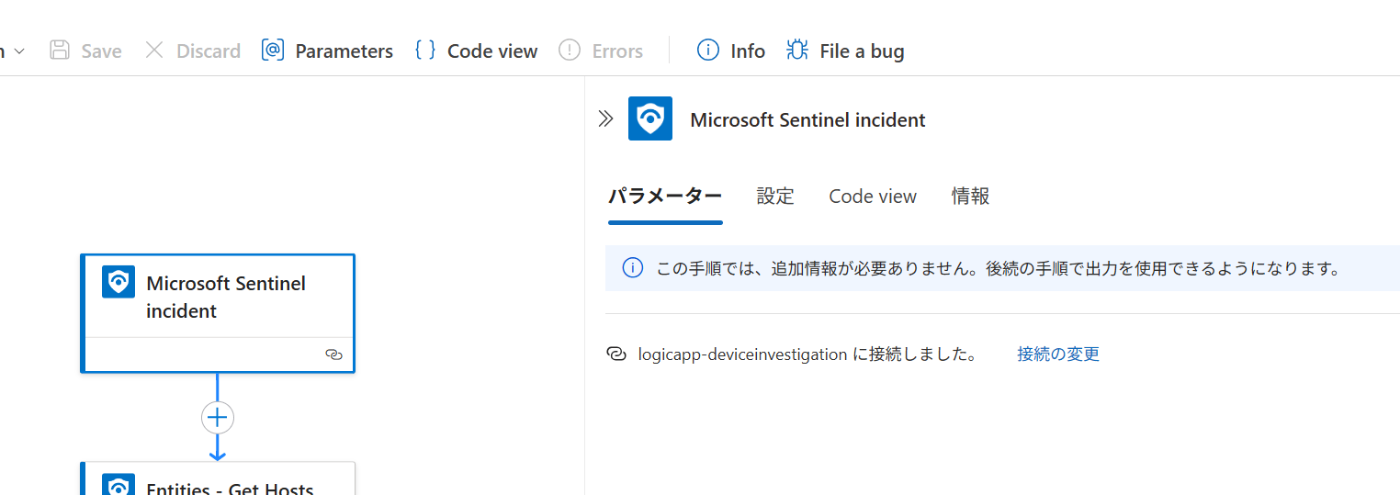
Task: Click the text logicapp-deviceinvestigation に接続しました。
Action: 808,354
